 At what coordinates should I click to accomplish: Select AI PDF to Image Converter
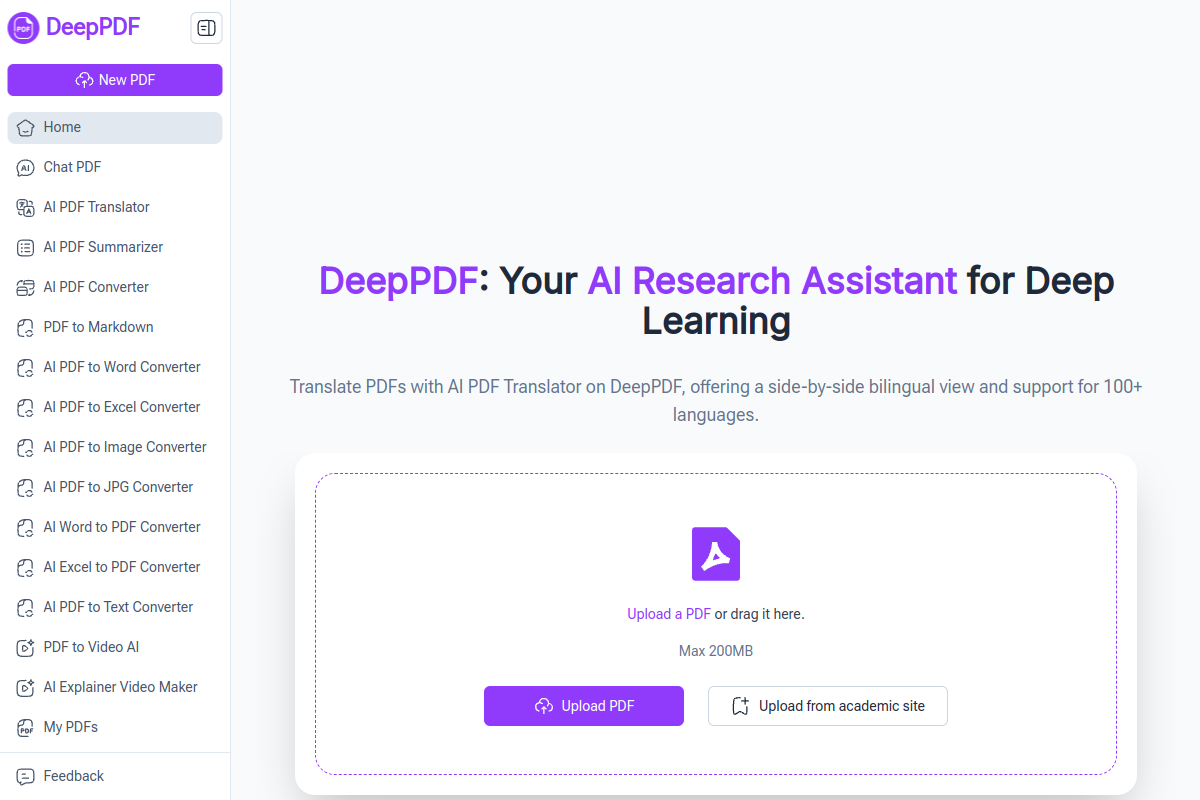[x=115, y=448]
